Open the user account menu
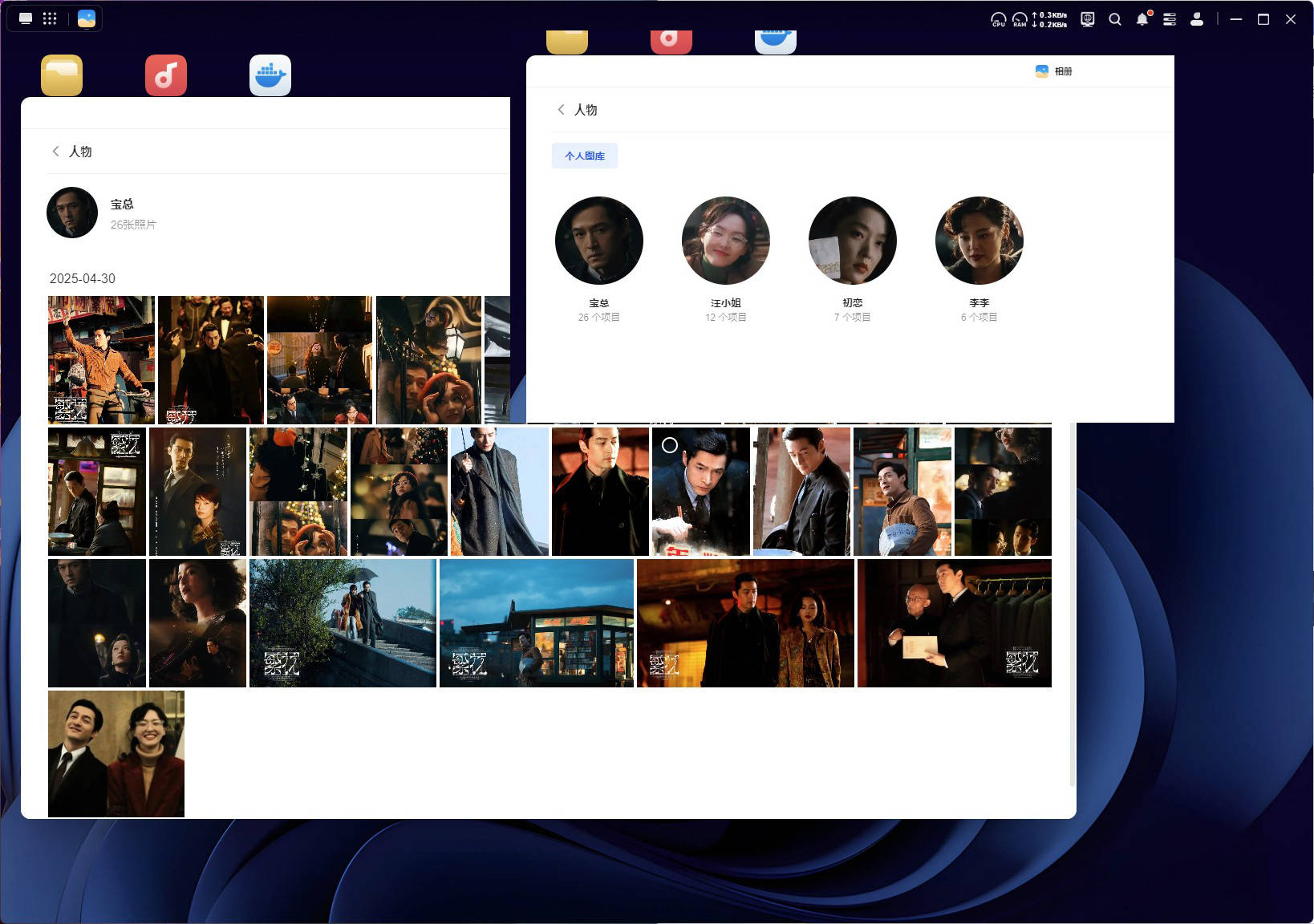The image size is (1314, 924). point(1197,19)
